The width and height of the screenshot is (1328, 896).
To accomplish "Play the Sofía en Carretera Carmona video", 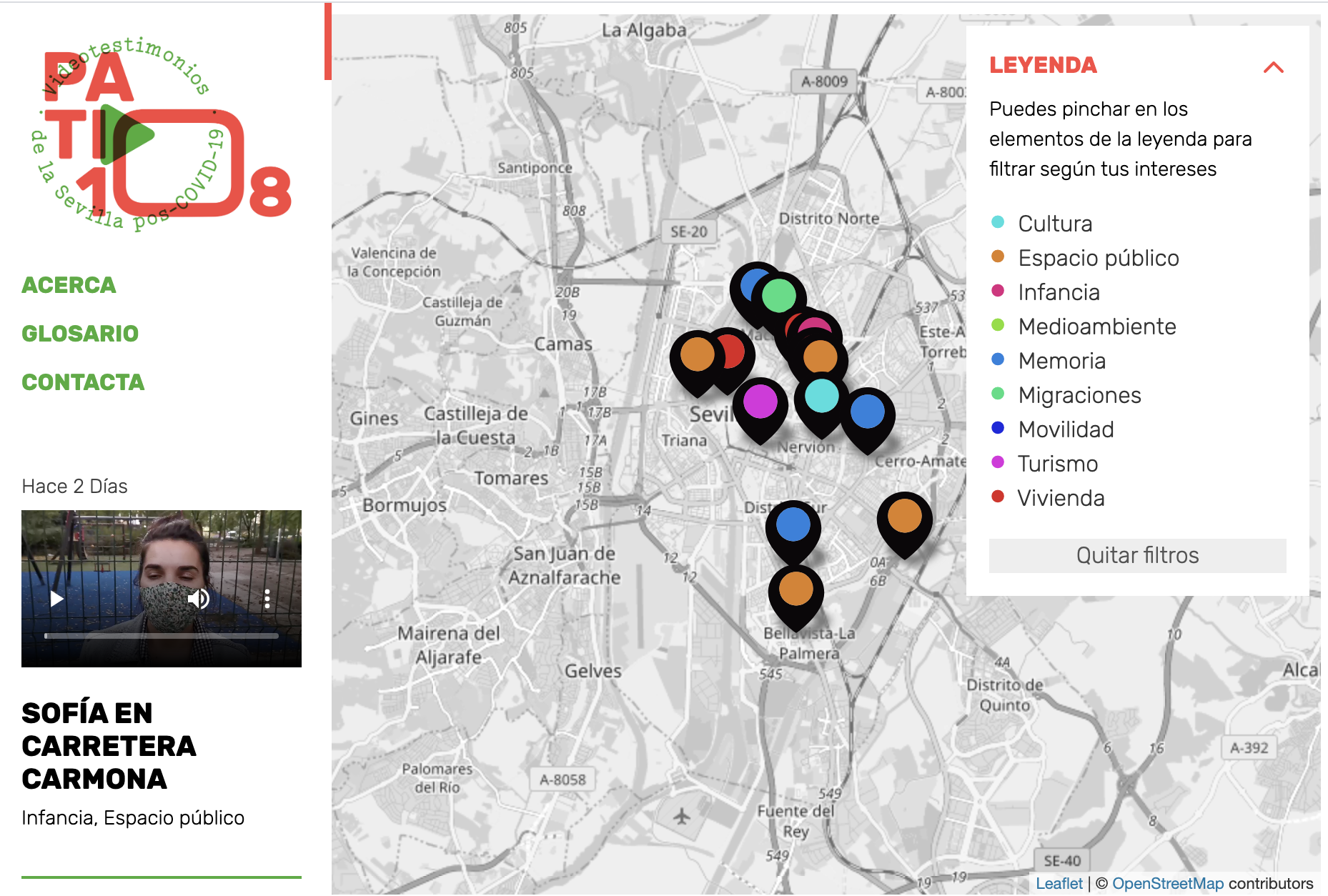I will (57, 599).
